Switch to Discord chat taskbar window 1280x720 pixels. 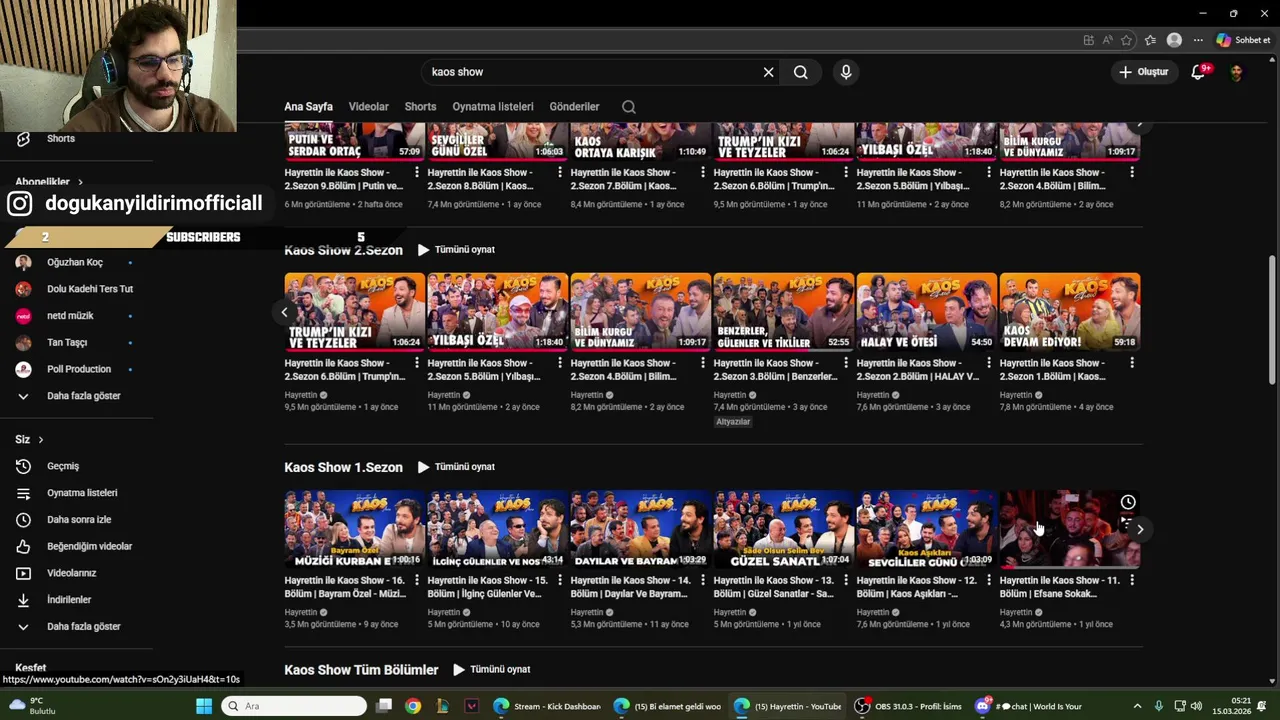pyautogui.click(x=1030, y=706)
